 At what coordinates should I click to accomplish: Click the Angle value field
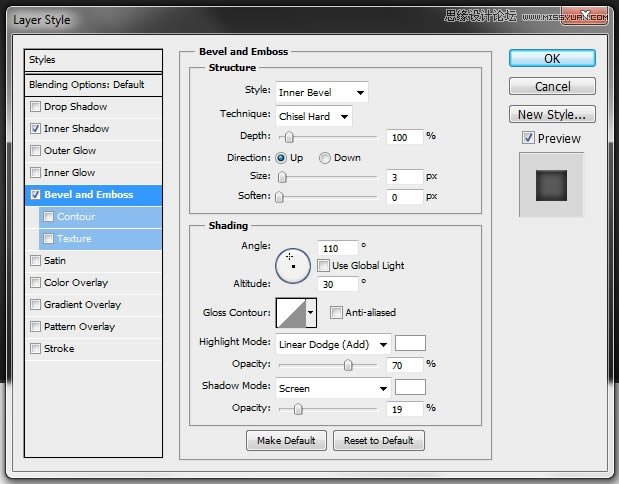(x=338, y=248)
